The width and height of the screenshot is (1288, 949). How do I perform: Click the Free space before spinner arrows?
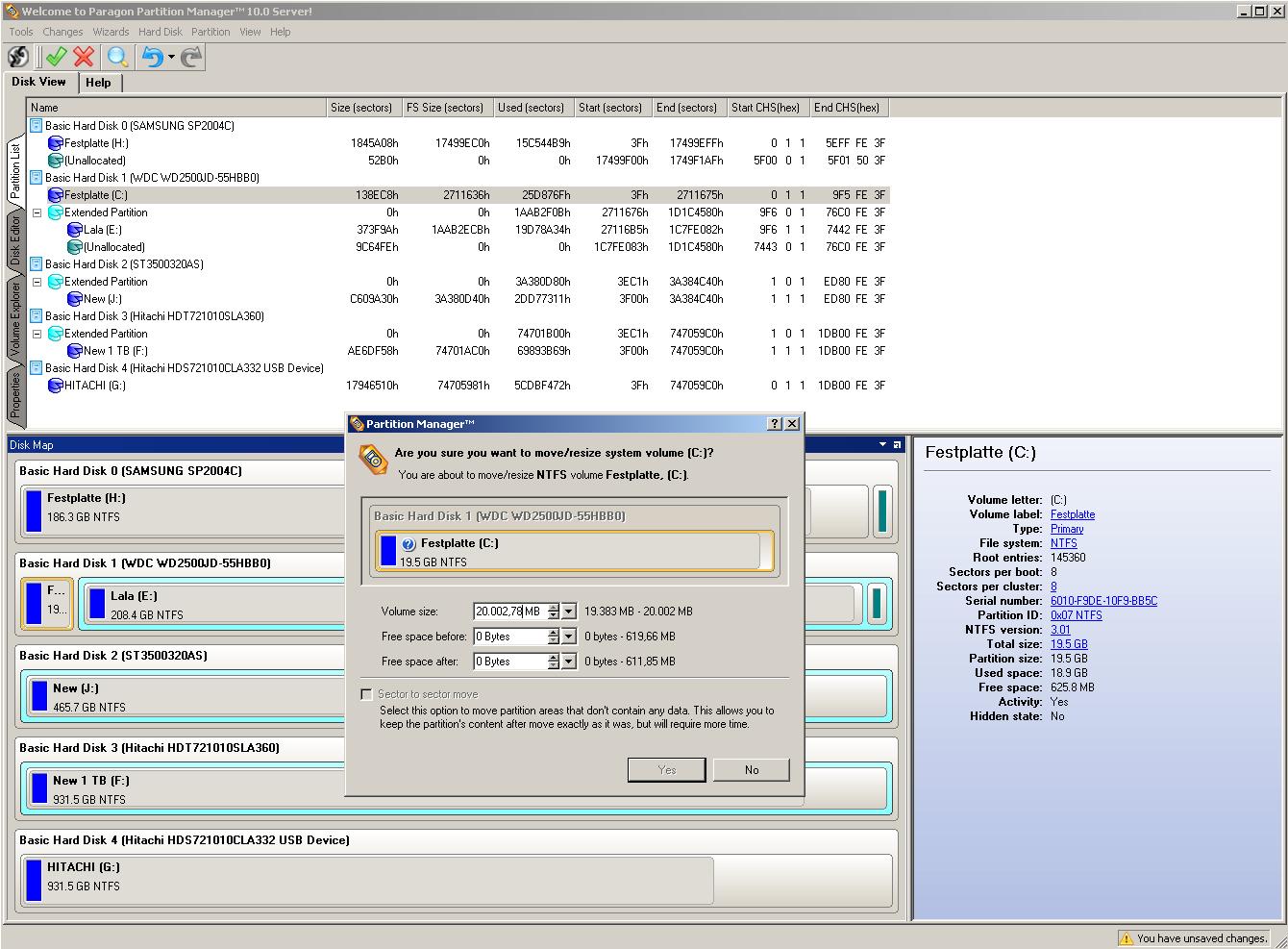pos(553,637)
